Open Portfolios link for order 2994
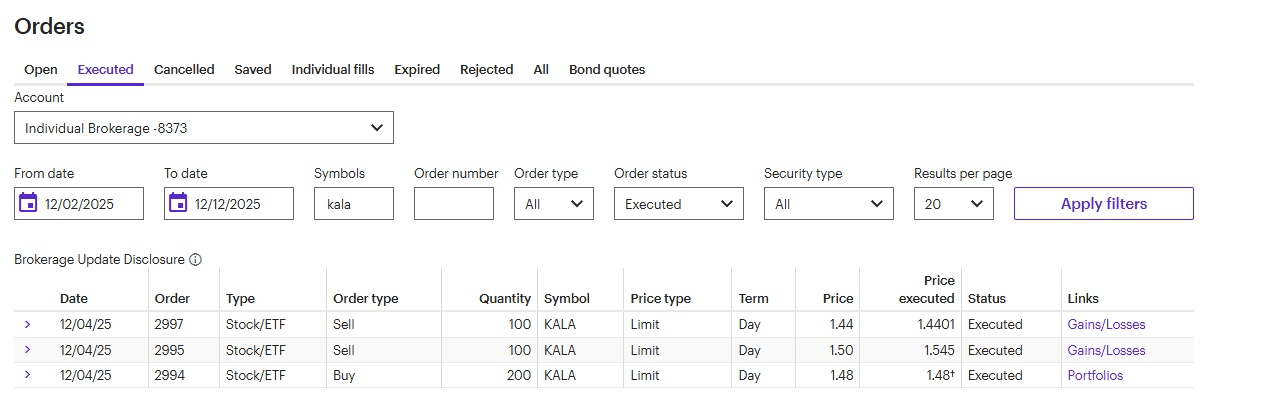This screenshot has height=411, width=1265. click(1095, 376)
